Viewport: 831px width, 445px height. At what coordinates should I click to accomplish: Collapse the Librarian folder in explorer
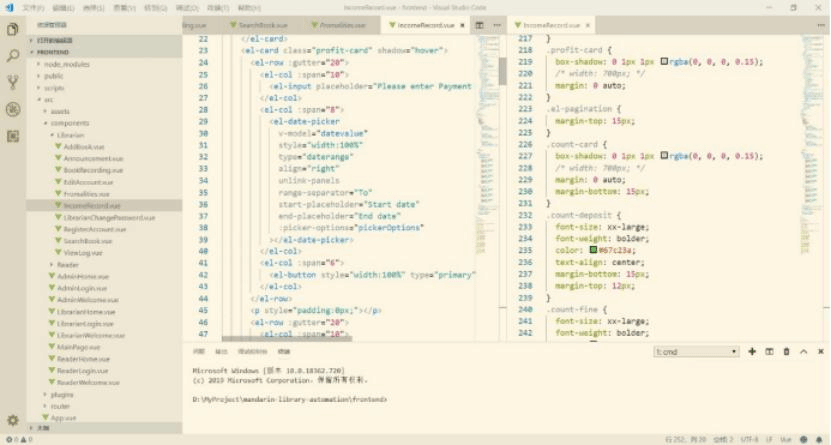pyautogui.click(x=71, y=134)
